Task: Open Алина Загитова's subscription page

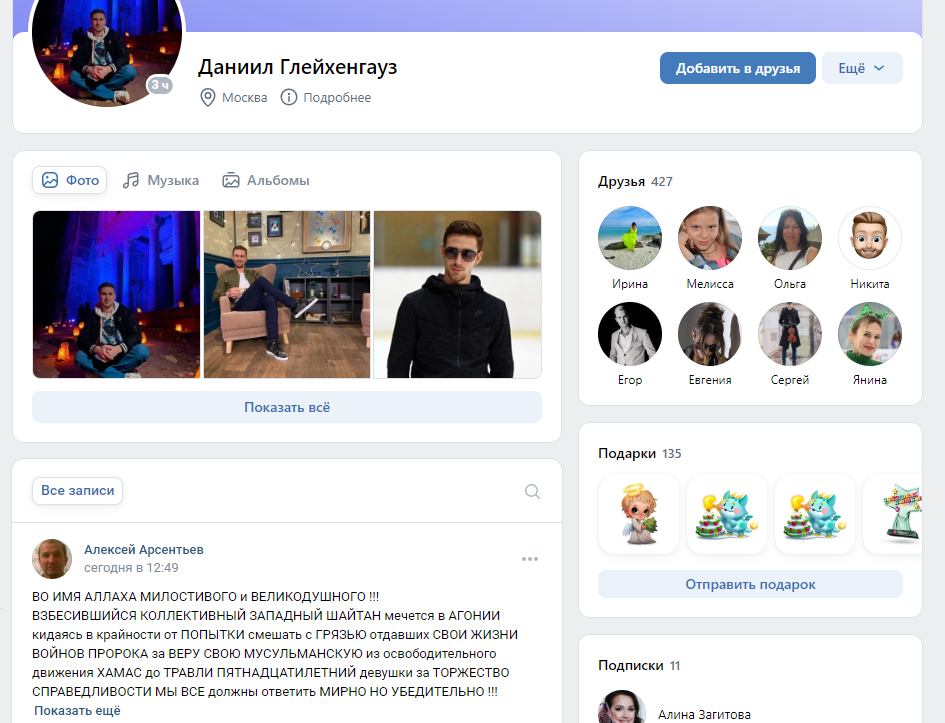Action: pyautogui.click(x=703, y=714)
